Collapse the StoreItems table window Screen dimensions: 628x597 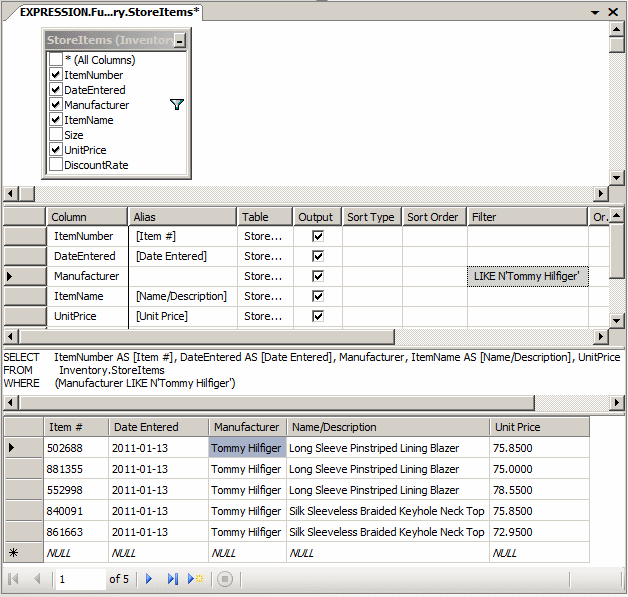click(x=179, y=40)
